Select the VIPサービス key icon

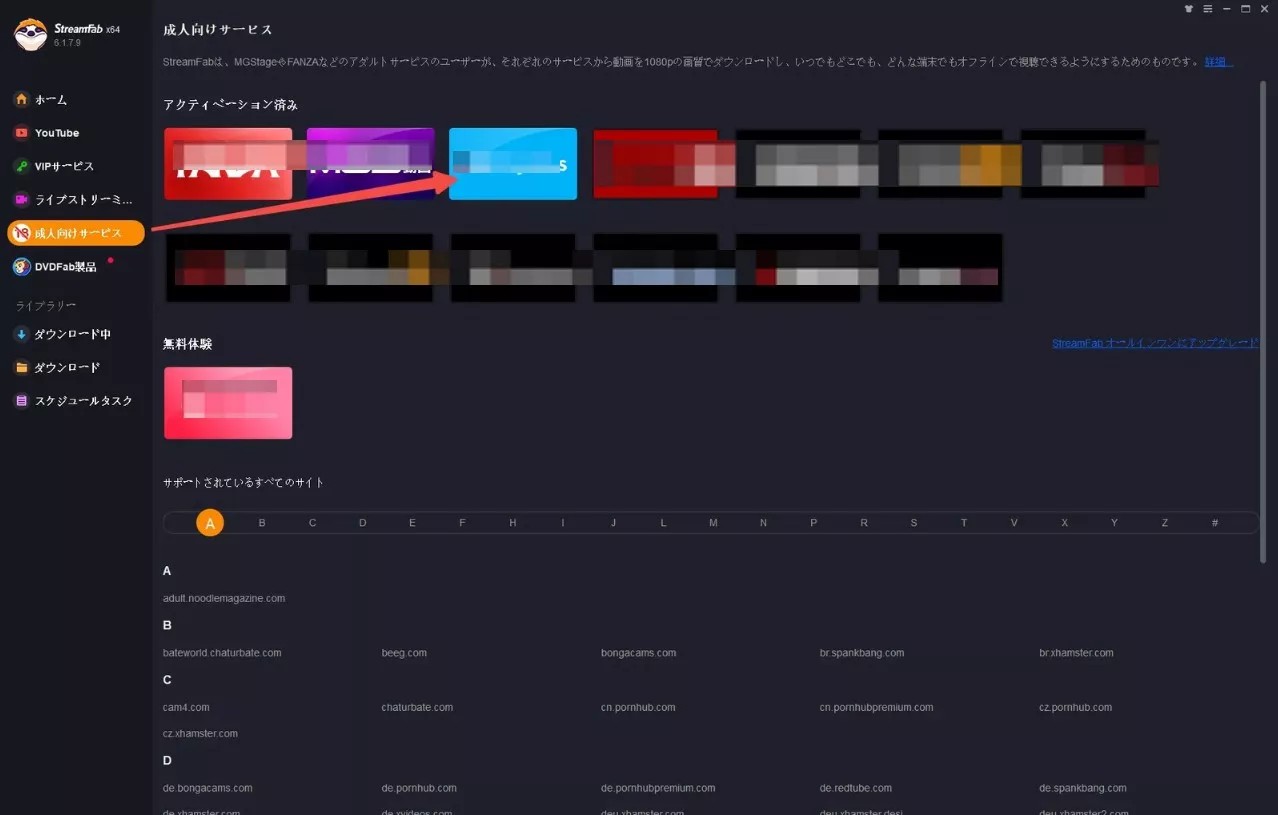[x=21, y=166]
